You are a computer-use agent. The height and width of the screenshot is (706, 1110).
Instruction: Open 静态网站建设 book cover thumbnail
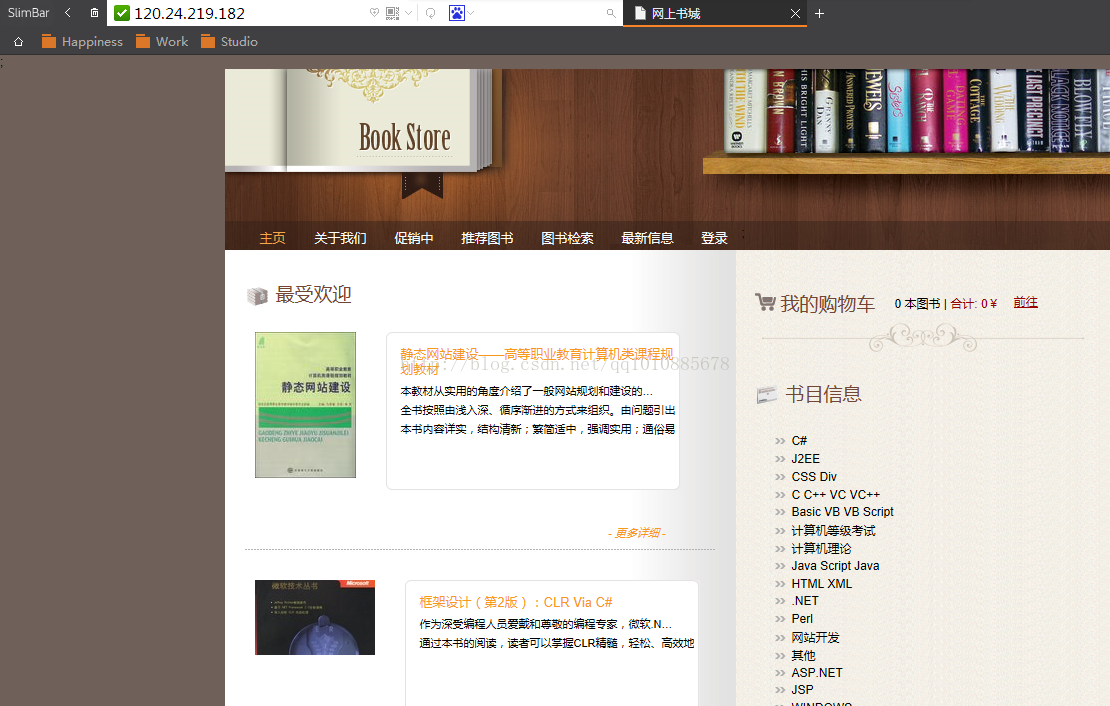click(305, 405)
